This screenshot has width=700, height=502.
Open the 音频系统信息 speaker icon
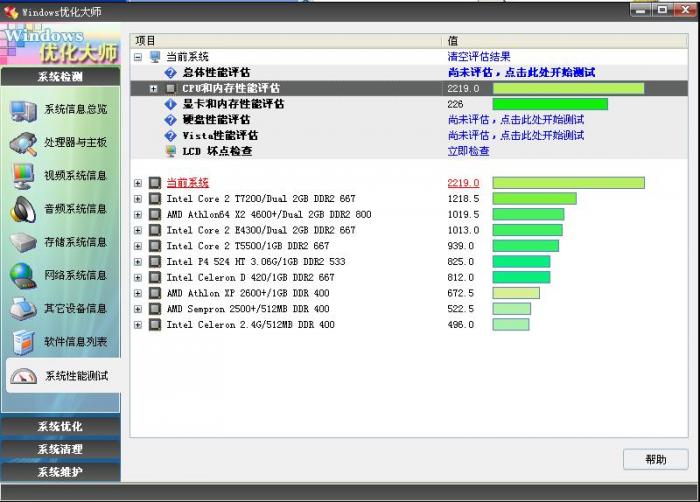23,209
